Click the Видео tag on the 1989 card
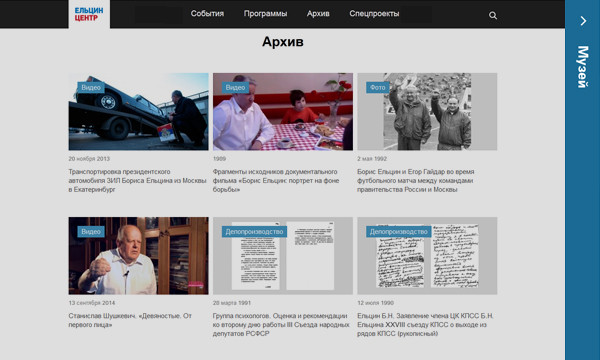 pyautogui.click(x=235, y=88)
